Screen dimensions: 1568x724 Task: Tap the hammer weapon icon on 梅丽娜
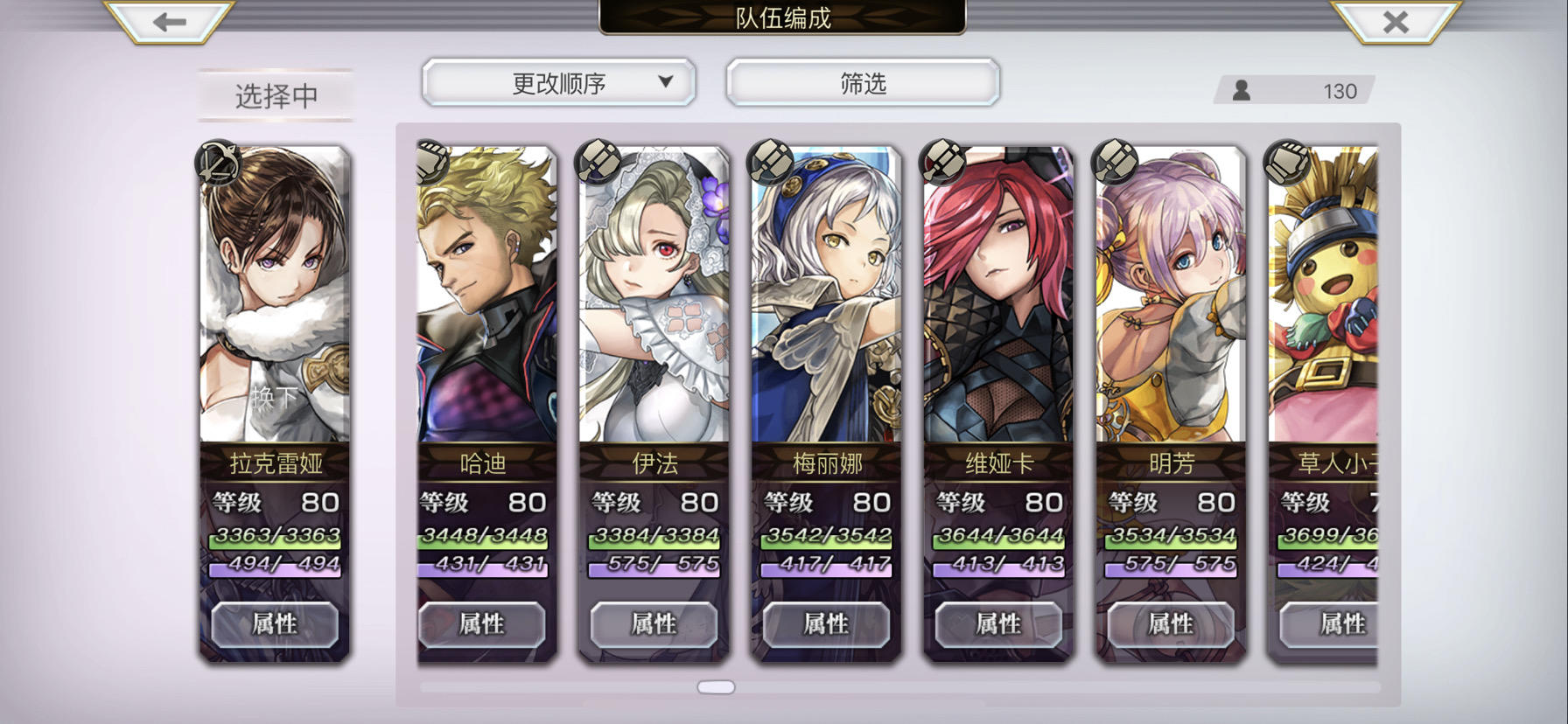click(772, 161)
